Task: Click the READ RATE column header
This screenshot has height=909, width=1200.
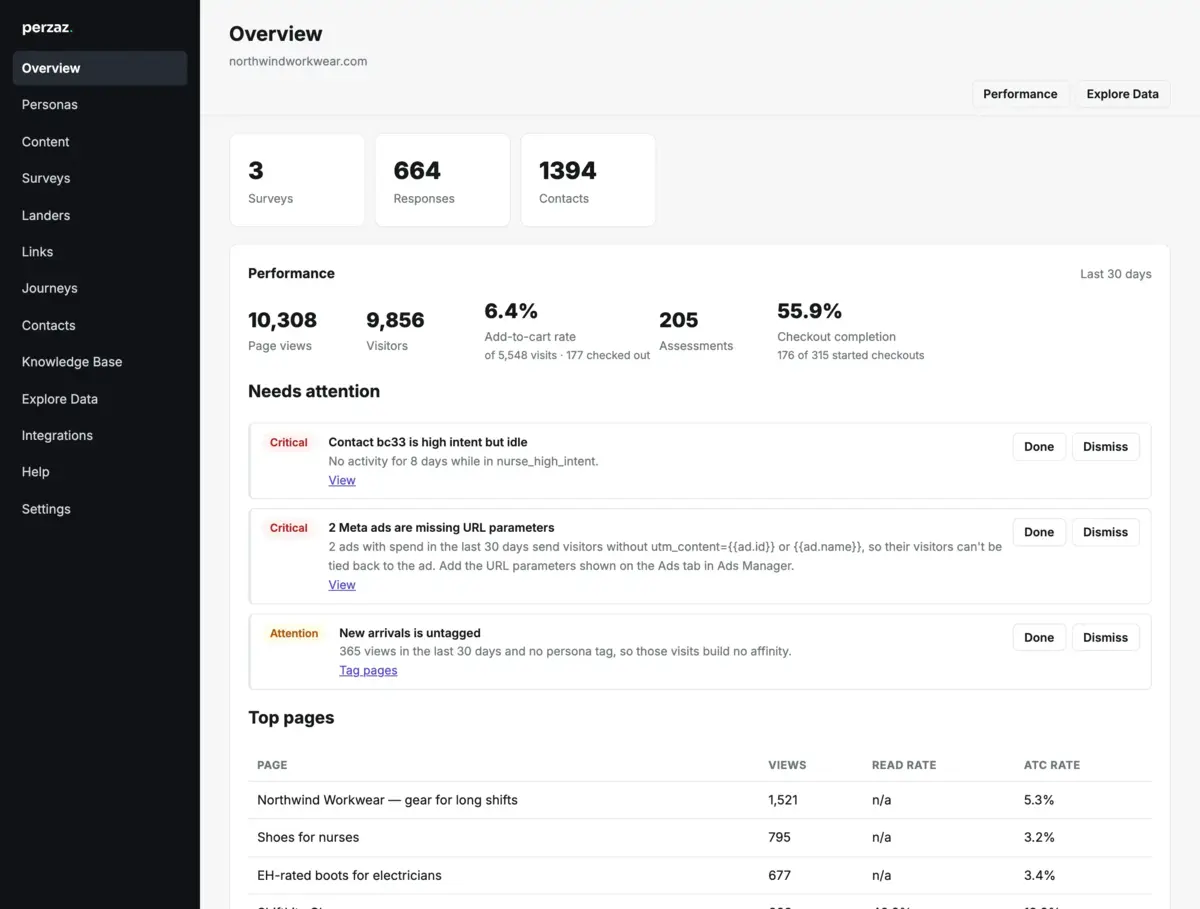Action: point(904,765)
